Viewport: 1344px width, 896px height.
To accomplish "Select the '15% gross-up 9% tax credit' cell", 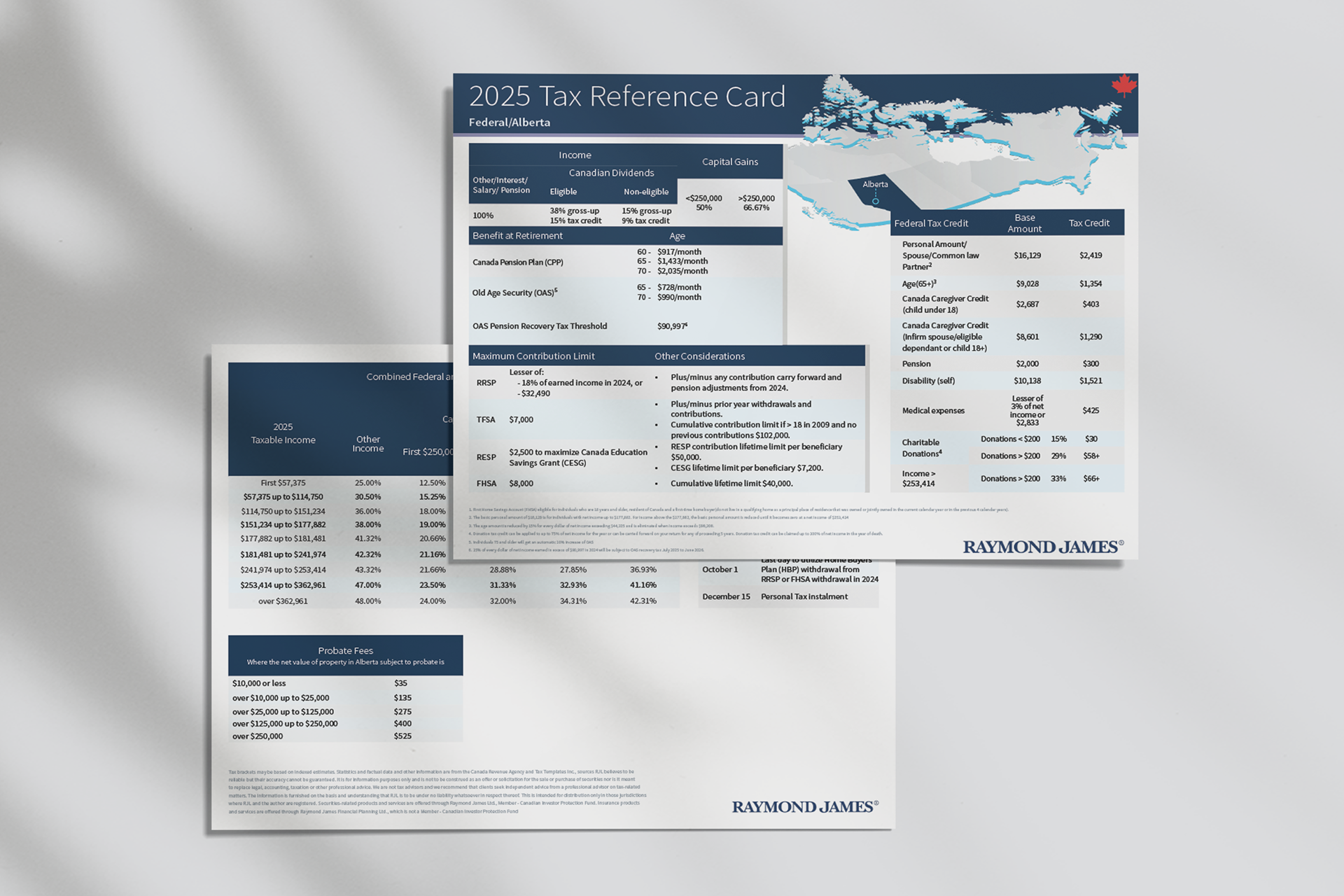I will tap(646, 216).
